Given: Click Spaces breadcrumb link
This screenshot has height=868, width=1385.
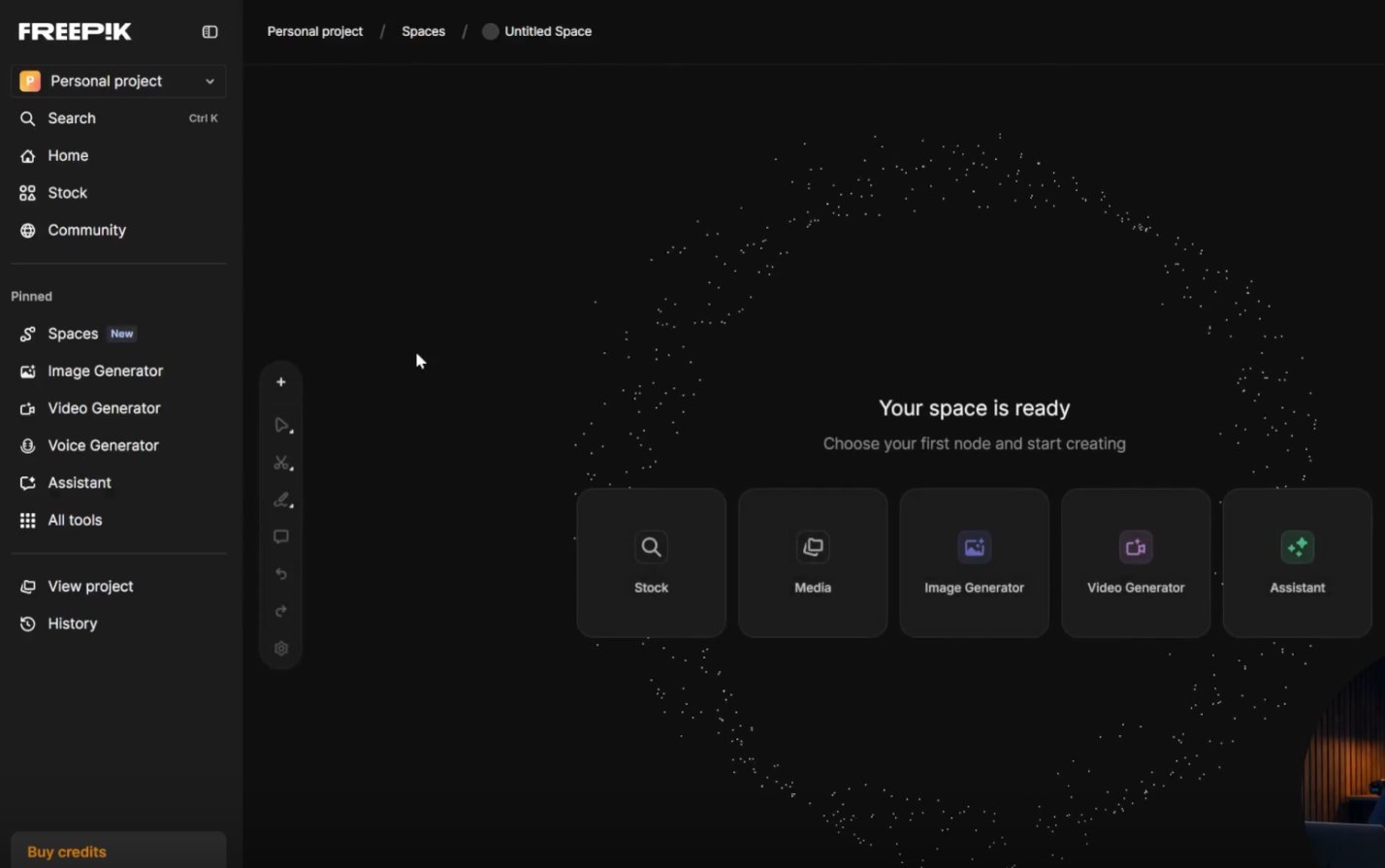Looking at the screenshot, I should (423, 31).
